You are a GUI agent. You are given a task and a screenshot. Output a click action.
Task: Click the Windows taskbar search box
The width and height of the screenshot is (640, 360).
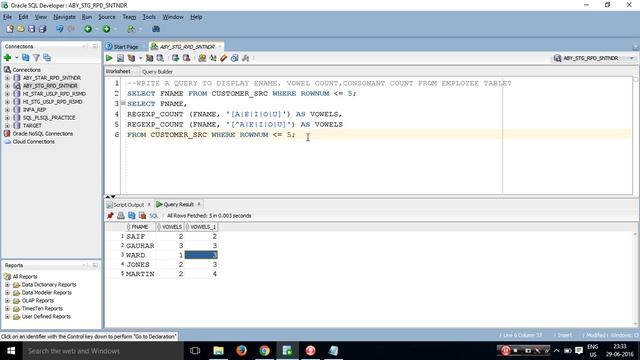(x=102, y=351)
